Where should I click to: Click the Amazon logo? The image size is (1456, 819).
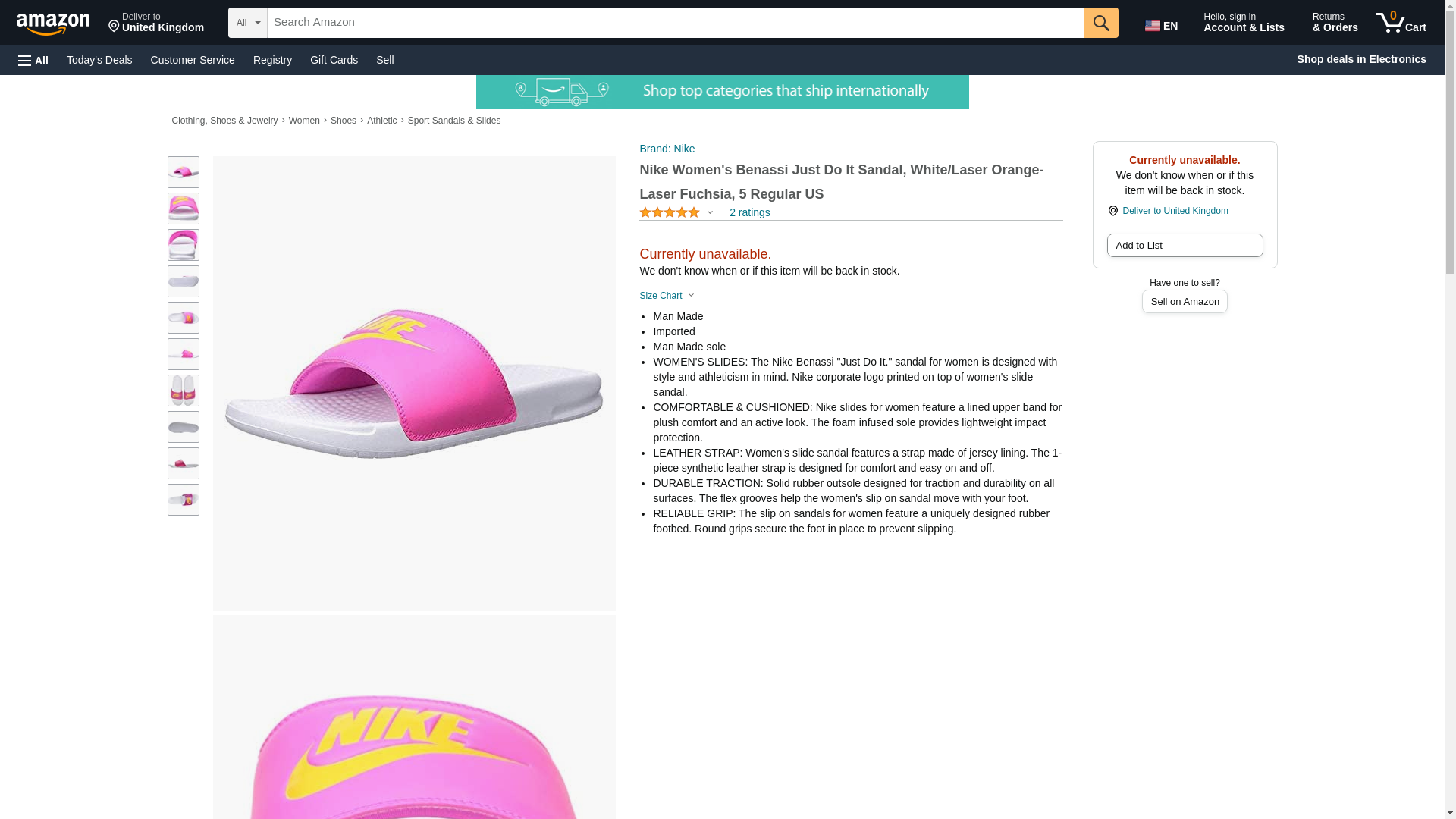(x=53, y=24)
